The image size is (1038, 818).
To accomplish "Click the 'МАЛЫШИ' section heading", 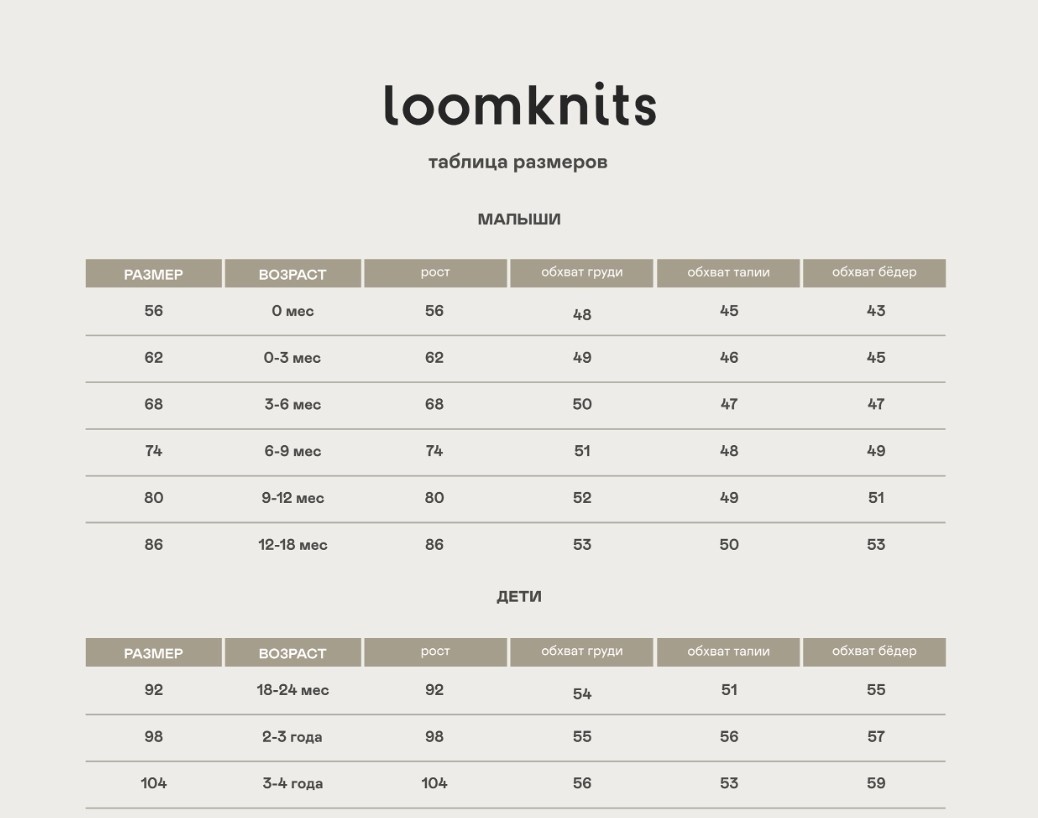I will click(519, 219).
